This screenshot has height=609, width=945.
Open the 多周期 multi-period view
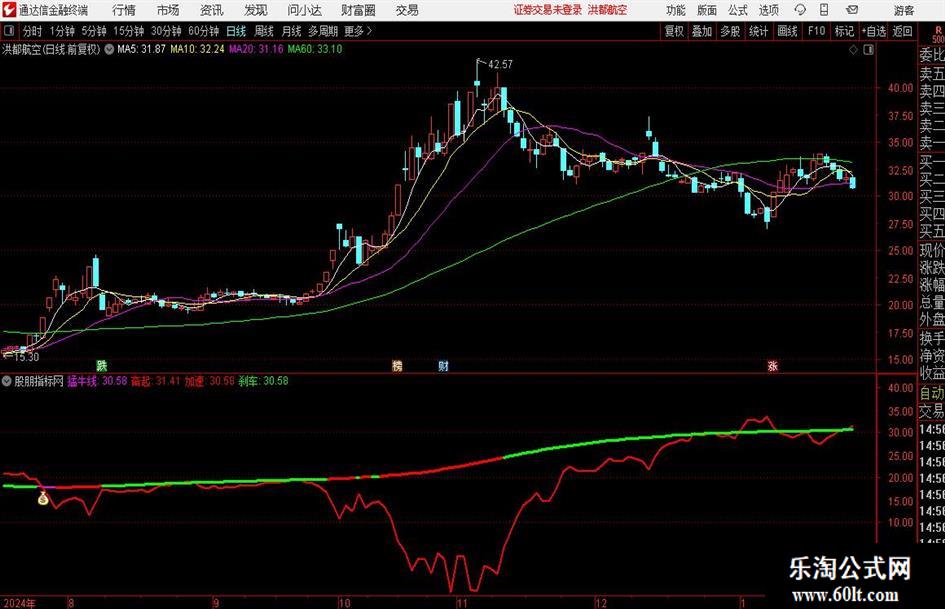click(323, 31)
